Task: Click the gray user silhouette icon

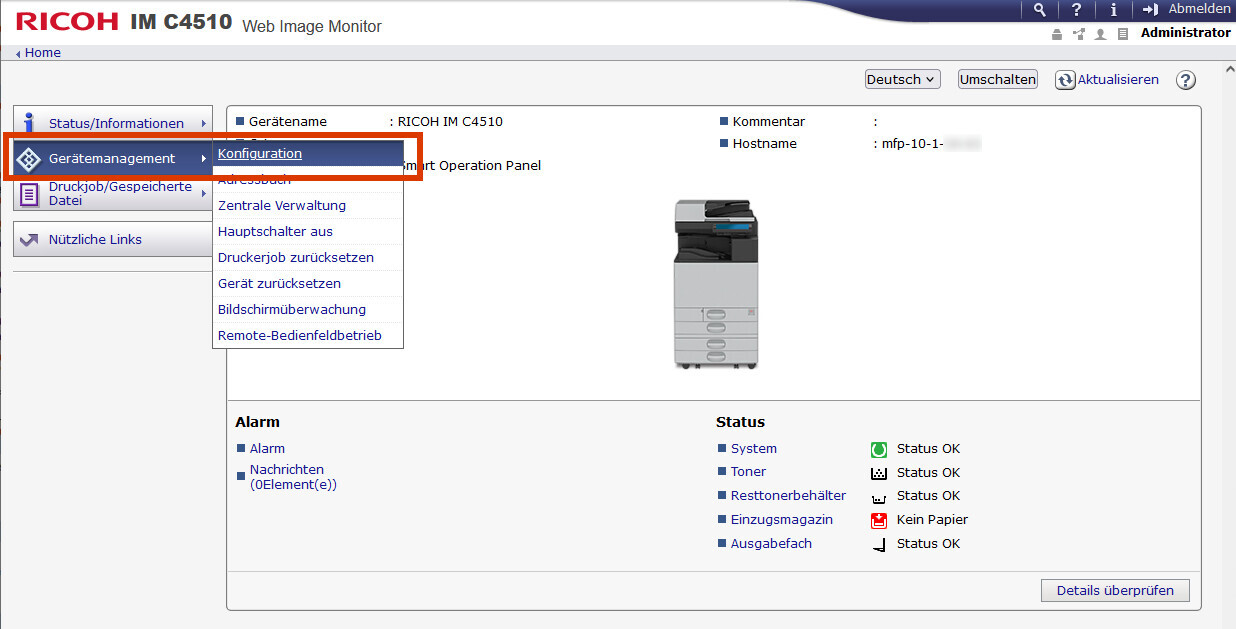Action: point(1100,34)
